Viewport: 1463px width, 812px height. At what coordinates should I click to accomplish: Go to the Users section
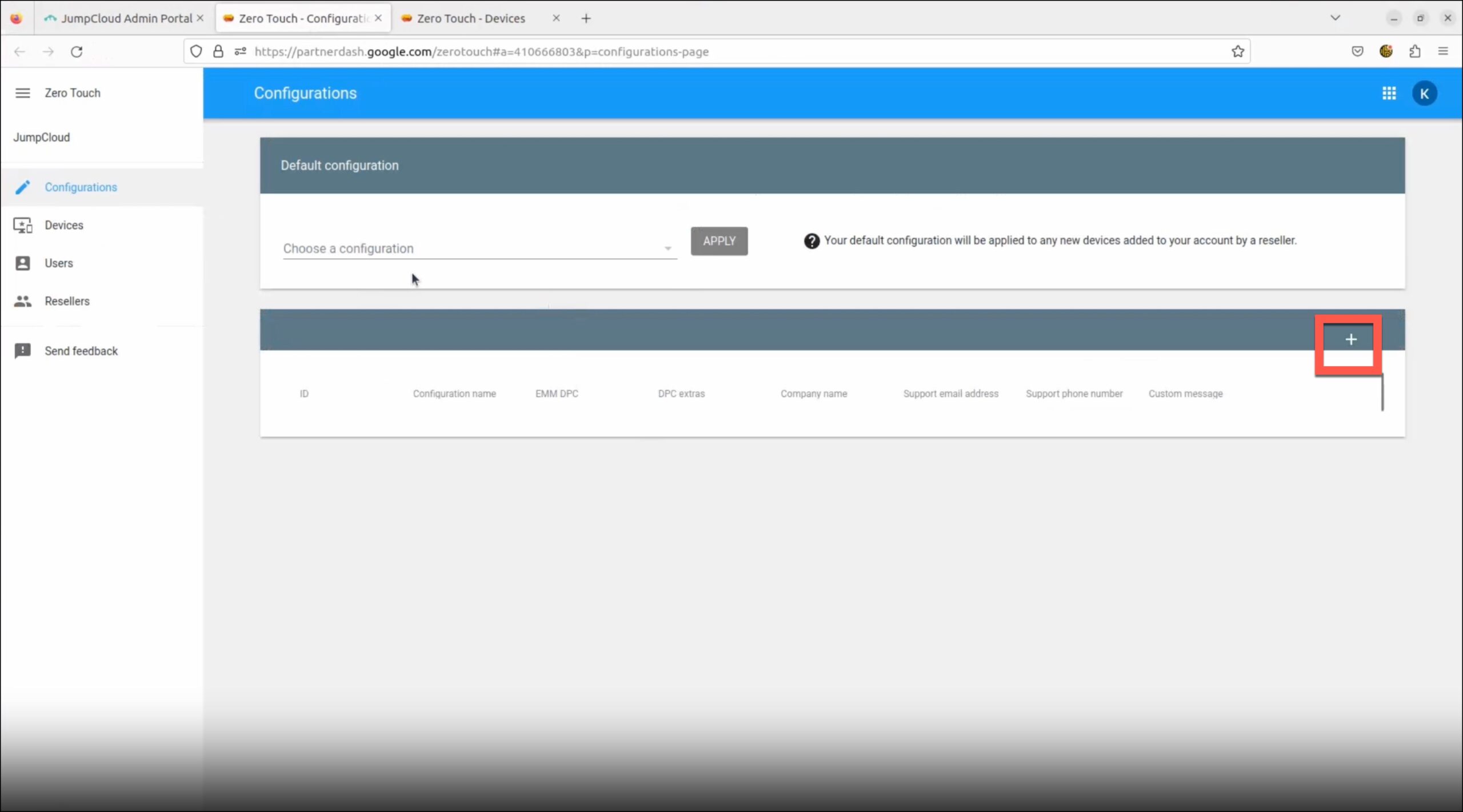click(58, 263)
